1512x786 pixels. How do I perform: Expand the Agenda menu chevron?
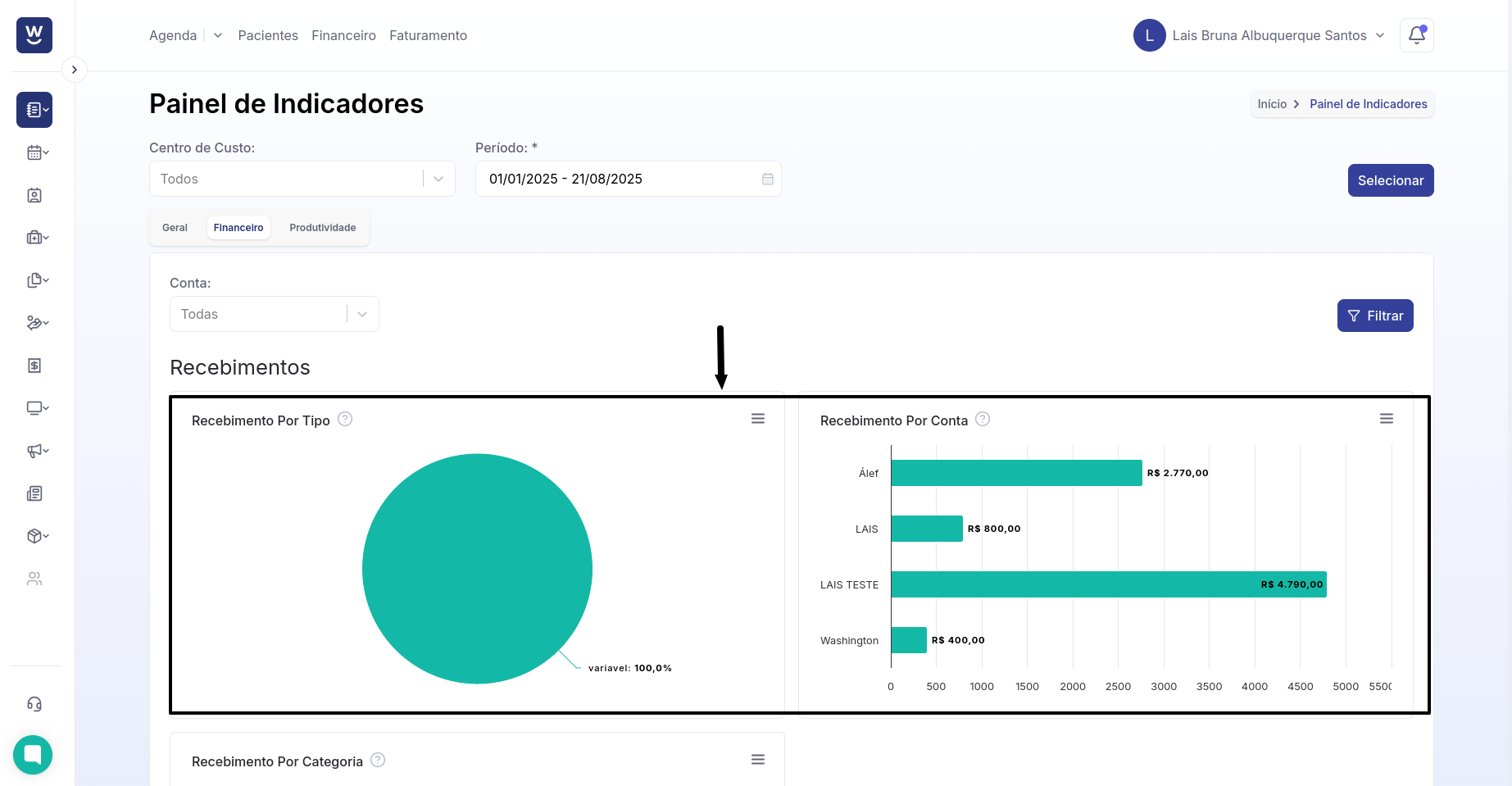click(x=218, y=35)
